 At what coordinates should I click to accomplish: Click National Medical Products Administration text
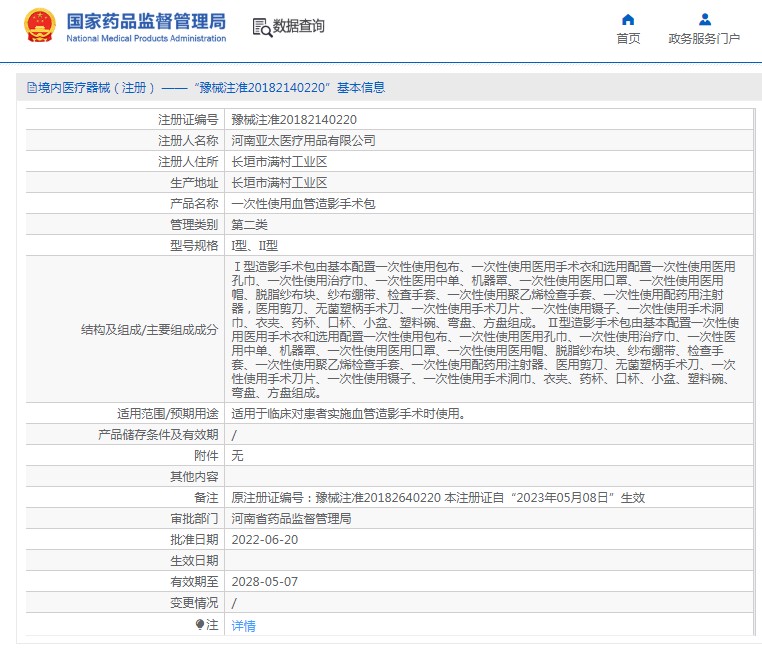(x=146, y=38)
